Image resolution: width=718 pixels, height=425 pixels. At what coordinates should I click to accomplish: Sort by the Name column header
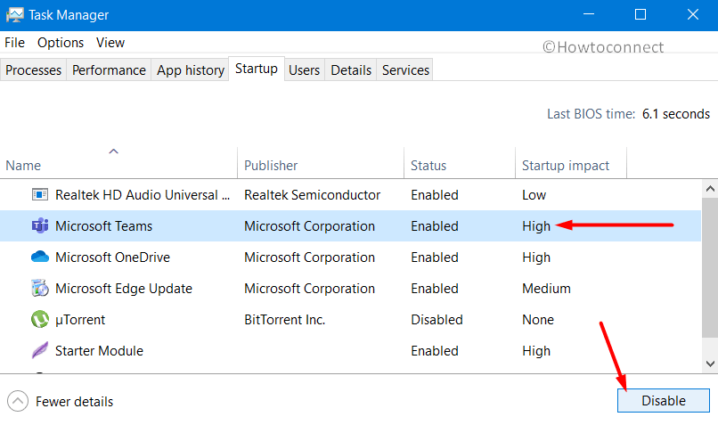(119, 163)
